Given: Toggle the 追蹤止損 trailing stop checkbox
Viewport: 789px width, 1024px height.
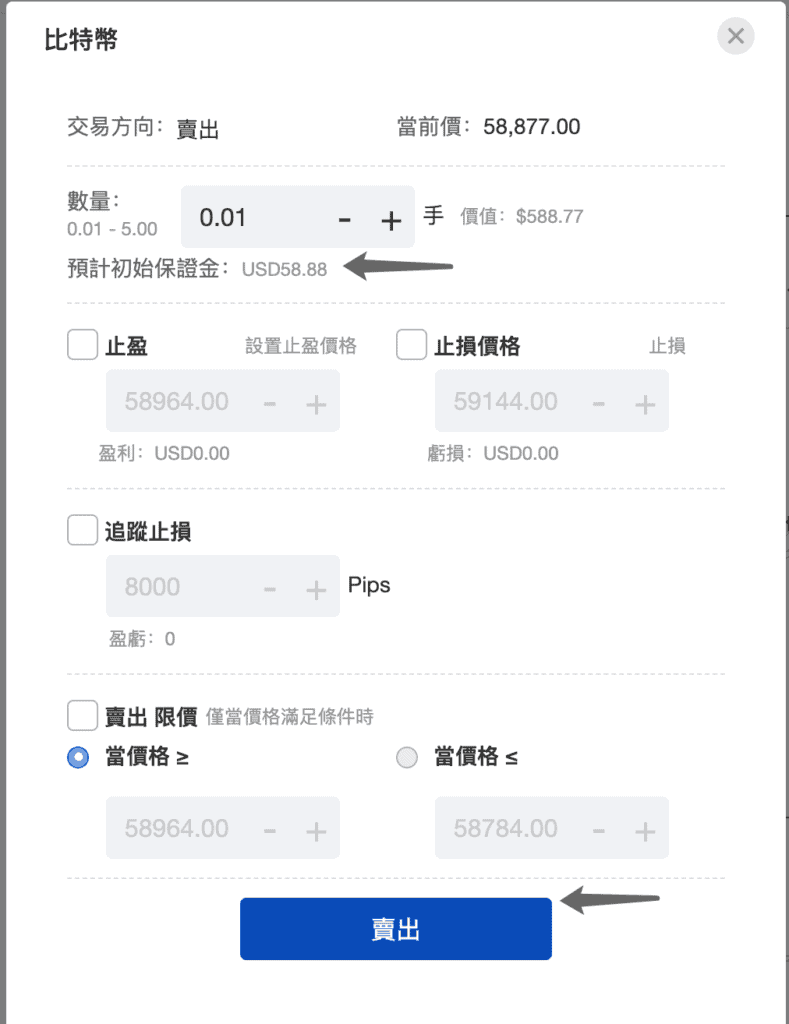Looking at the screenshot, I should tap(82, 530).
